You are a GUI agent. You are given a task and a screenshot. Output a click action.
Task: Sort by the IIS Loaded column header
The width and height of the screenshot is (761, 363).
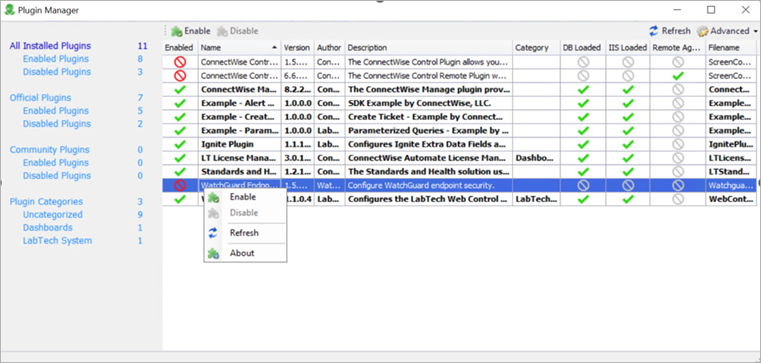(628, 48)
